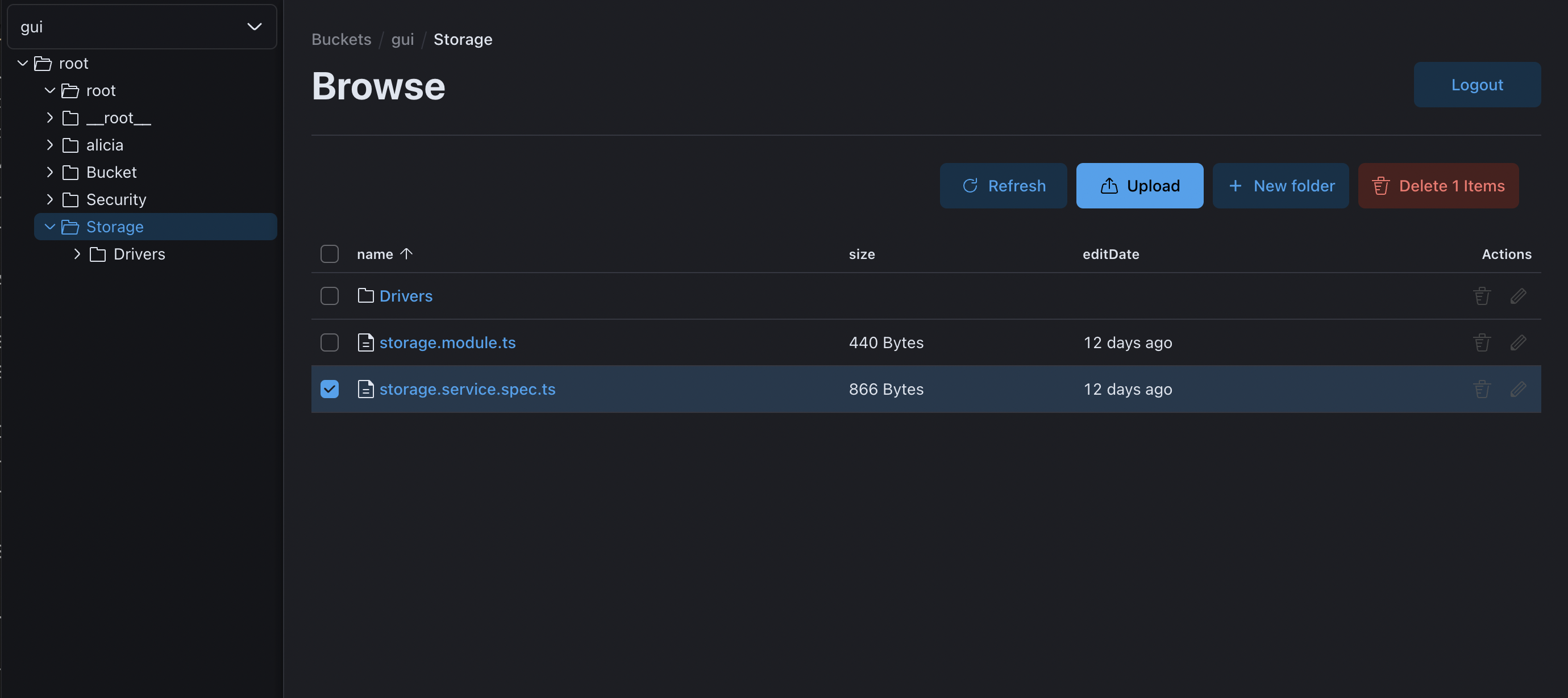1568x698 pixels.
Task: Click Delete 1 Items button
Action: pos(1438,186)
